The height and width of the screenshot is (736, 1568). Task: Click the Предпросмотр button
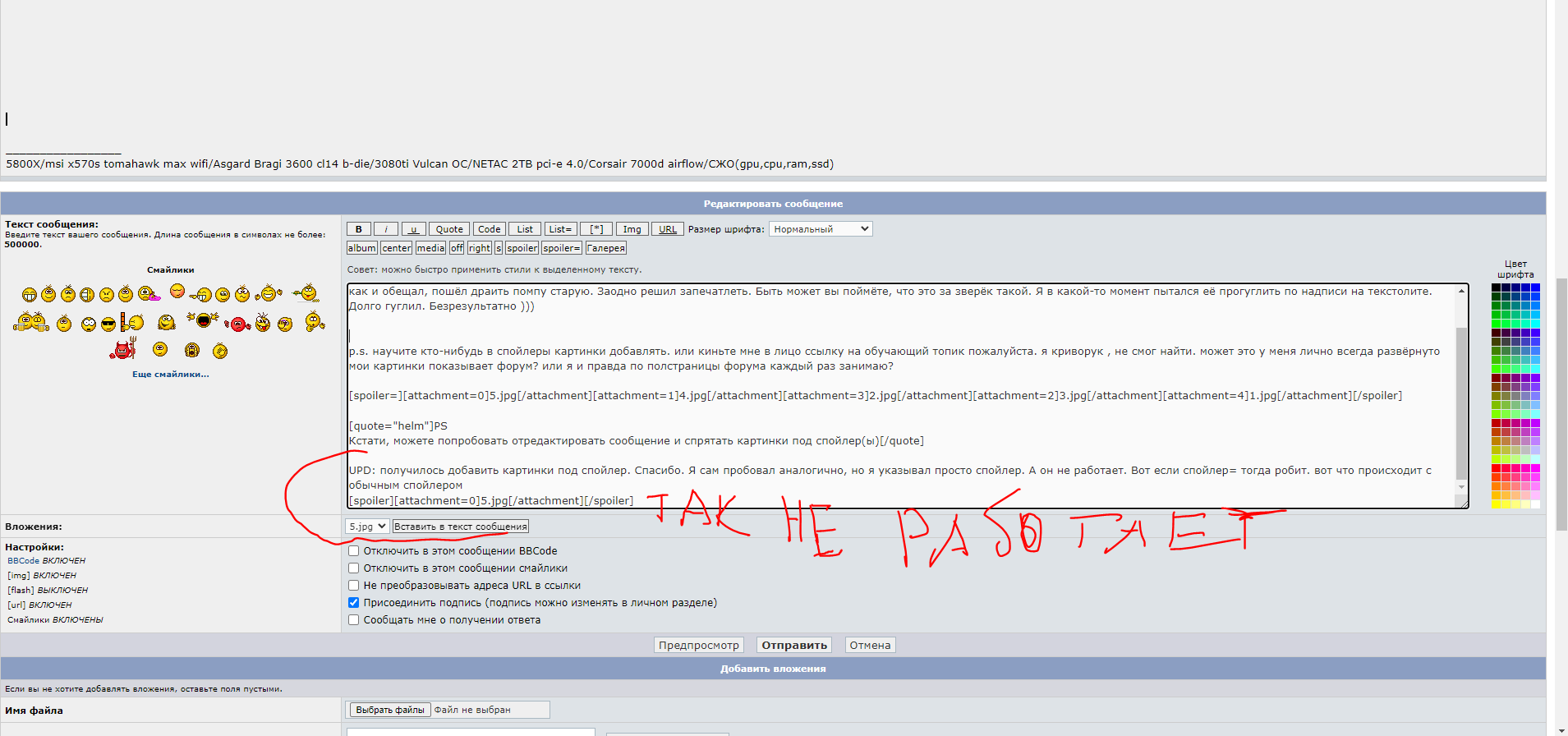699,646
